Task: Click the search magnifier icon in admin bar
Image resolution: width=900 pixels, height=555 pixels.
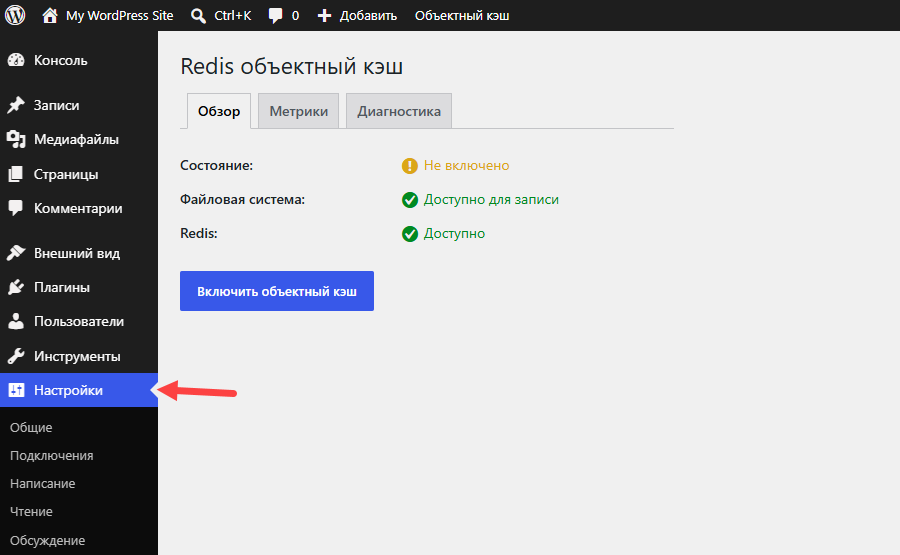Action: [x=199, y=16]
